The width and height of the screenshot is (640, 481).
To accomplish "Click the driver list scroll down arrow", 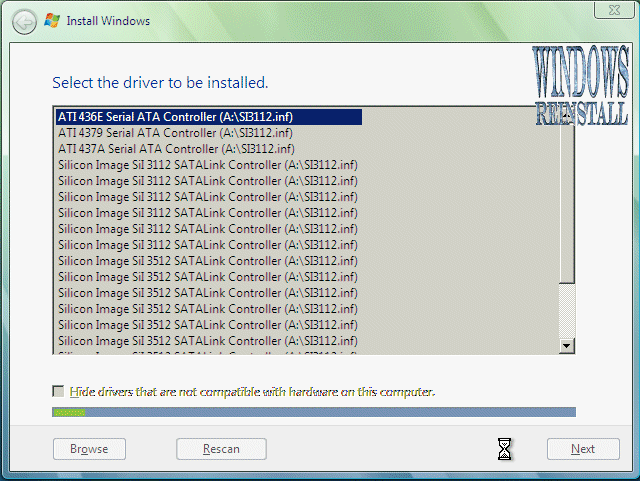I will 567,346.
